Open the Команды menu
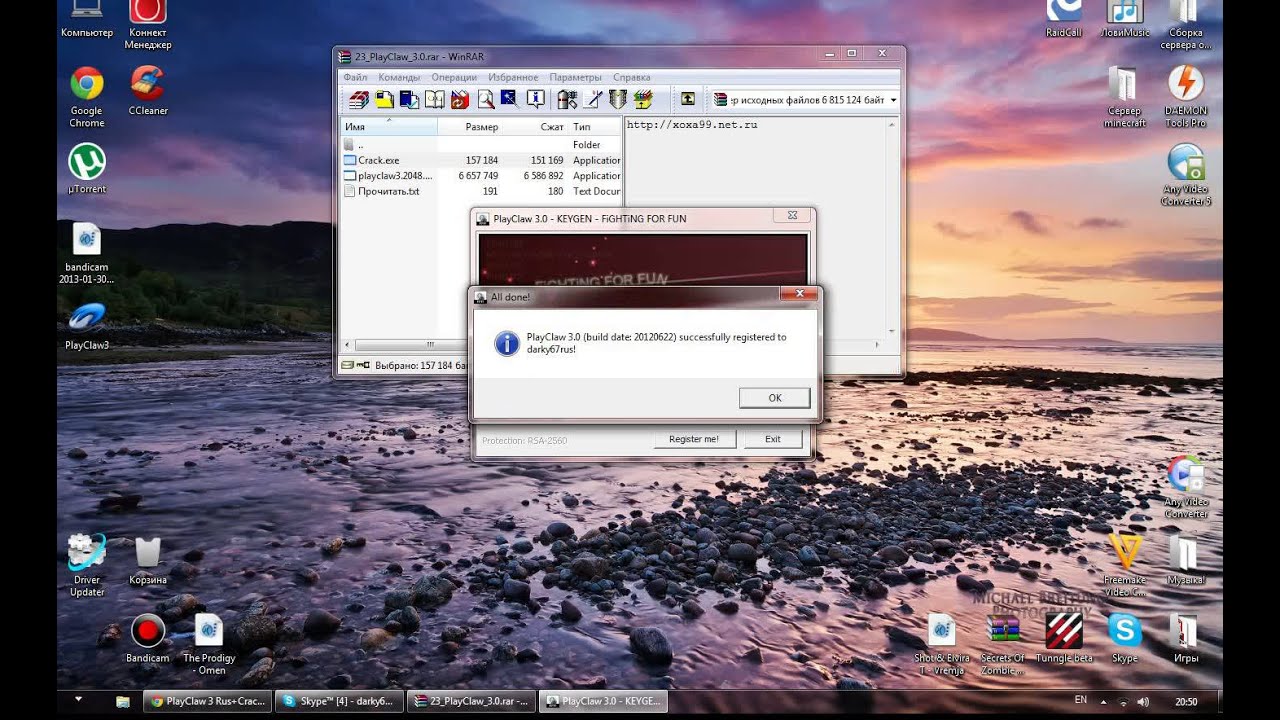This screenshot has height=720, width=1280. 399,77
